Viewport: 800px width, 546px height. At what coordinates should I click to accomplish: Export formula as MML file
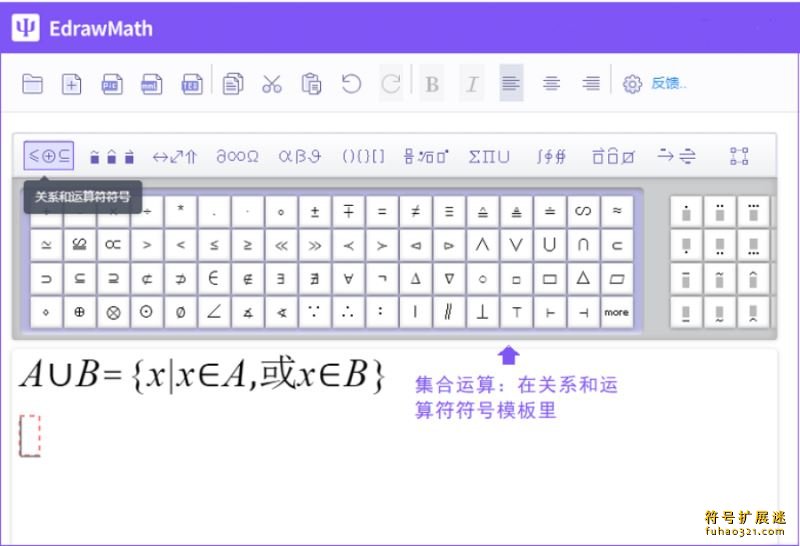click(x=152, y=84)
